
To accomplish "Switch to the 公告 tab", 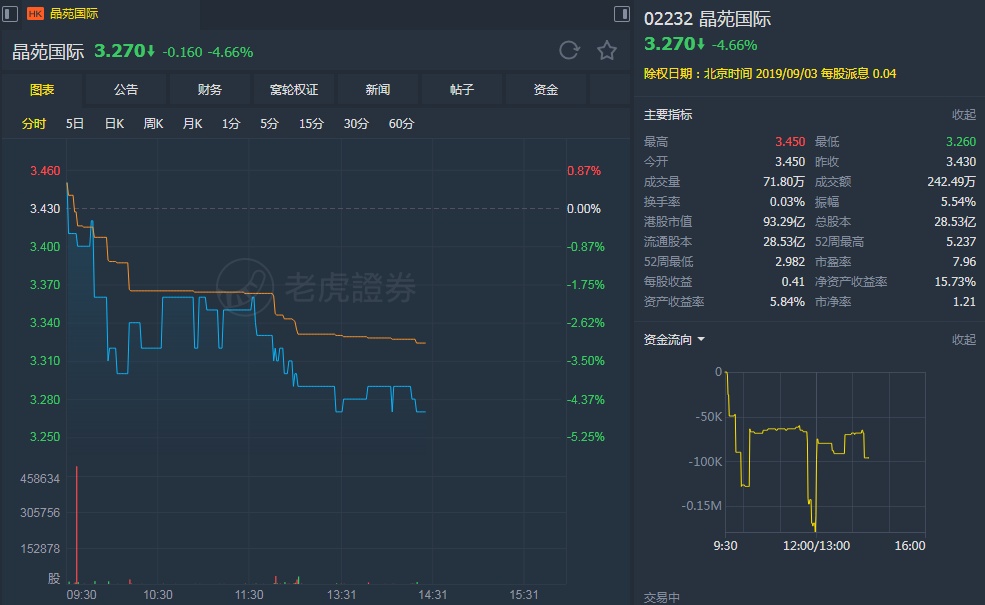I will (126, 90).
